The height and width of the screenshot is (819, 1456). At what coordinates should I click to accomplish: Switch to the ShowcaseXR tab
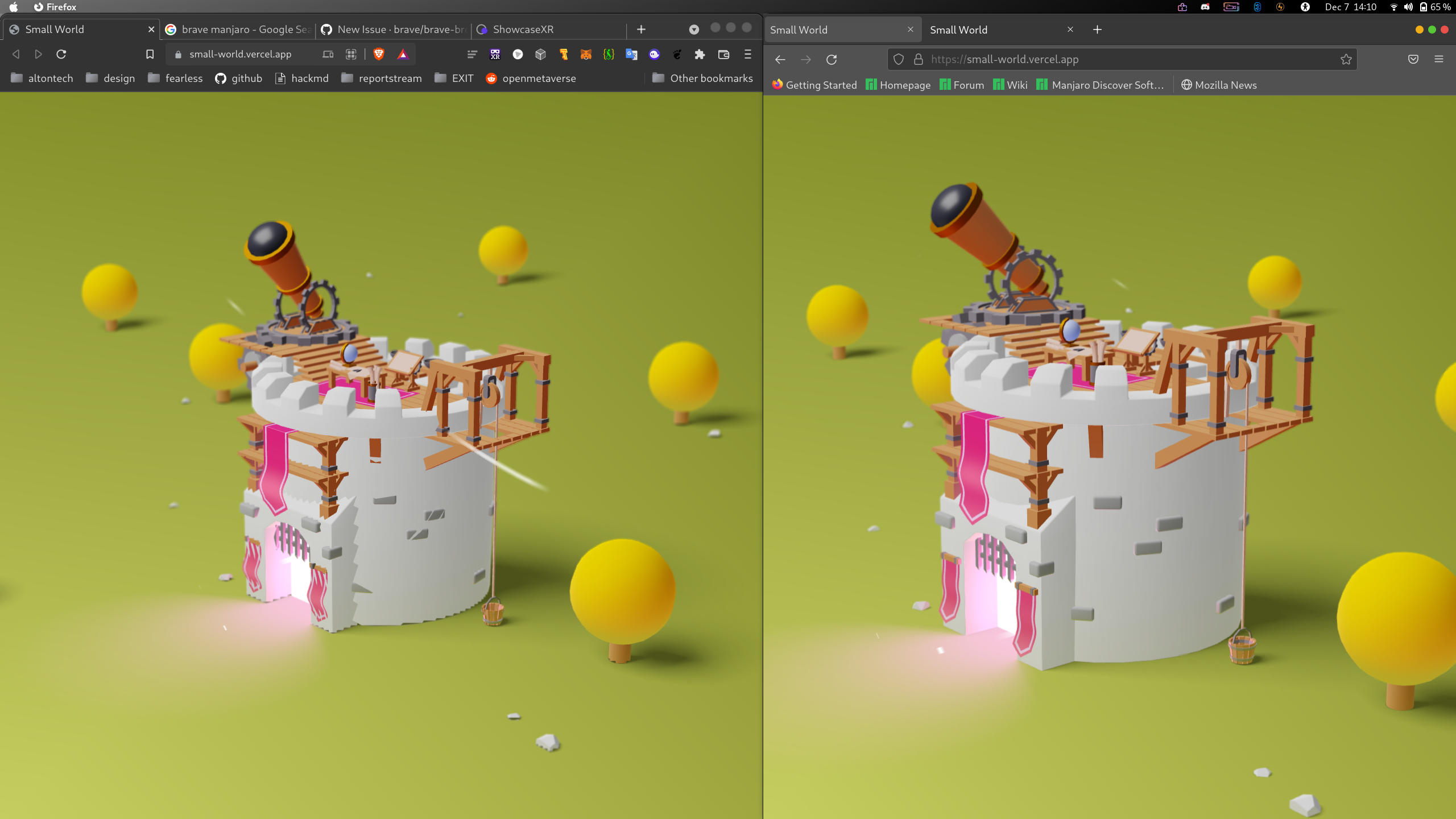point(523,29)
